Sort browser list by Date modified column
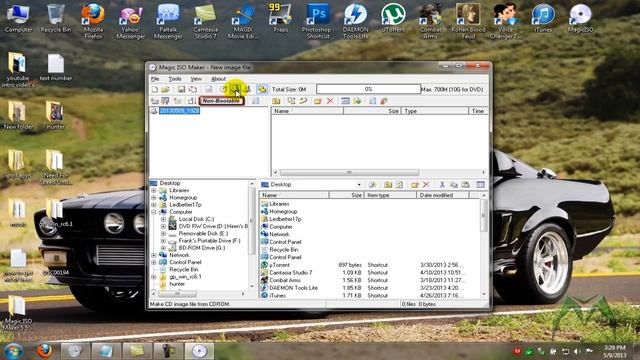640x360 pixels. coord(442,196)
